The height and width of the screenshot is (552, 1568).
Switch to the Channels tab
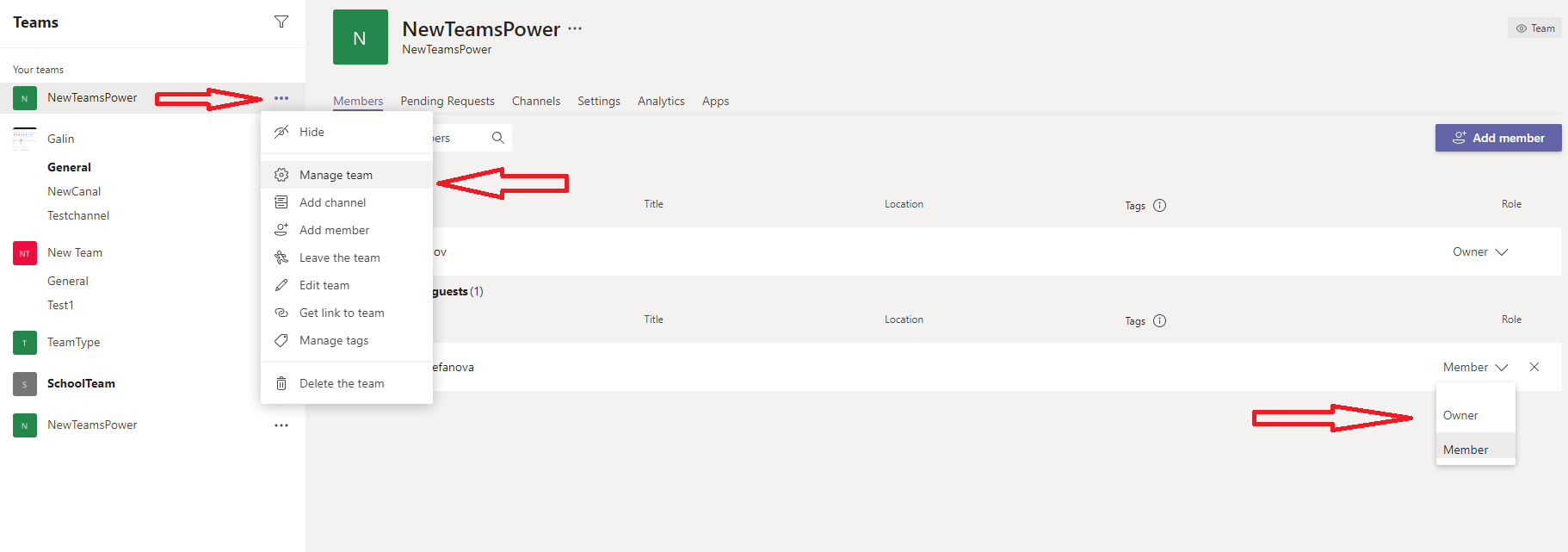pos(536,101)
